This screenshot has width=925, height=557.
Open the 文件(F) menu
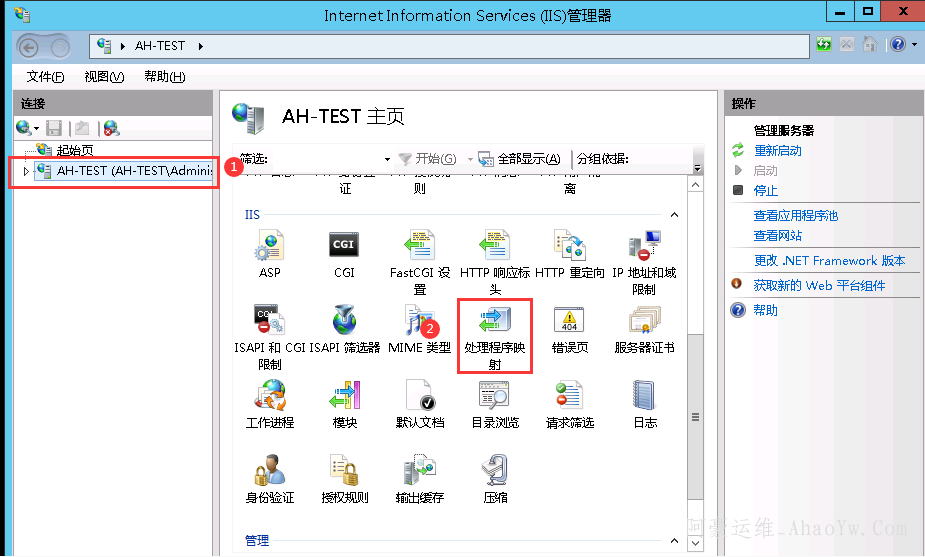coord(45,77)
